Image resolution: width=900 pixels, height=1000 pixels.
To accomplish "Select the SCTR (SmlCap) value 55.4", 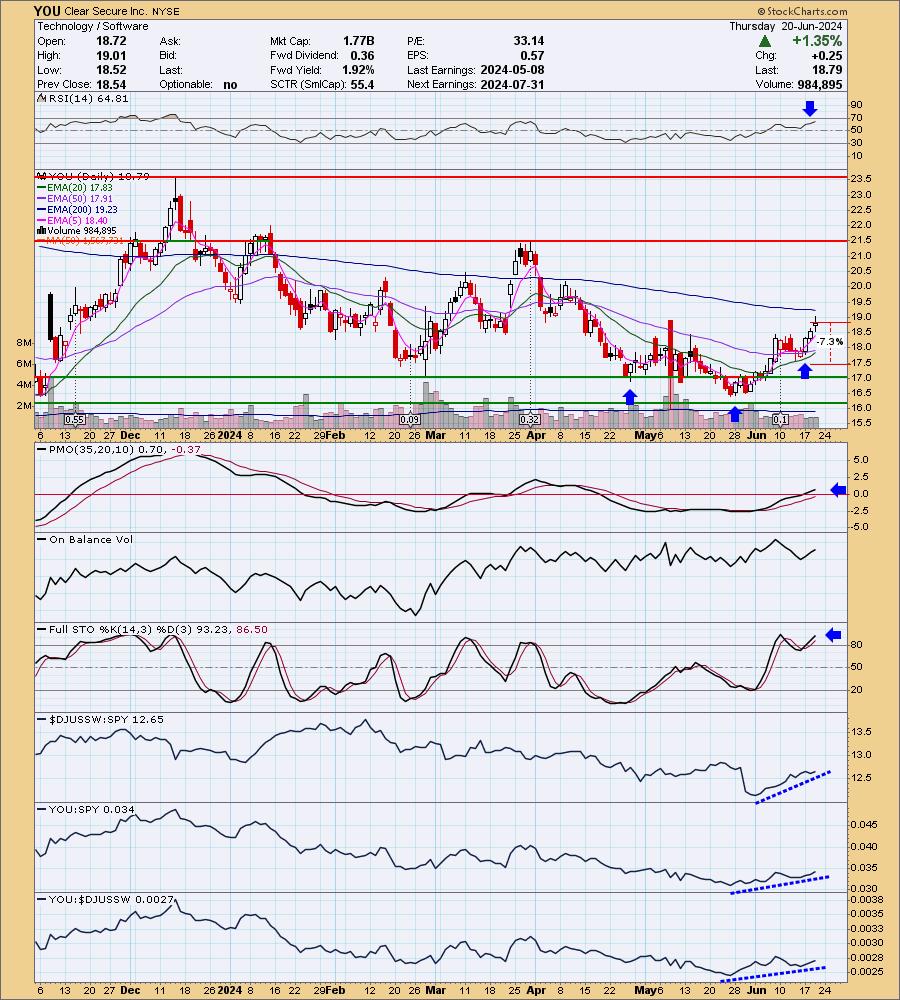I will (x=362, y=85).
